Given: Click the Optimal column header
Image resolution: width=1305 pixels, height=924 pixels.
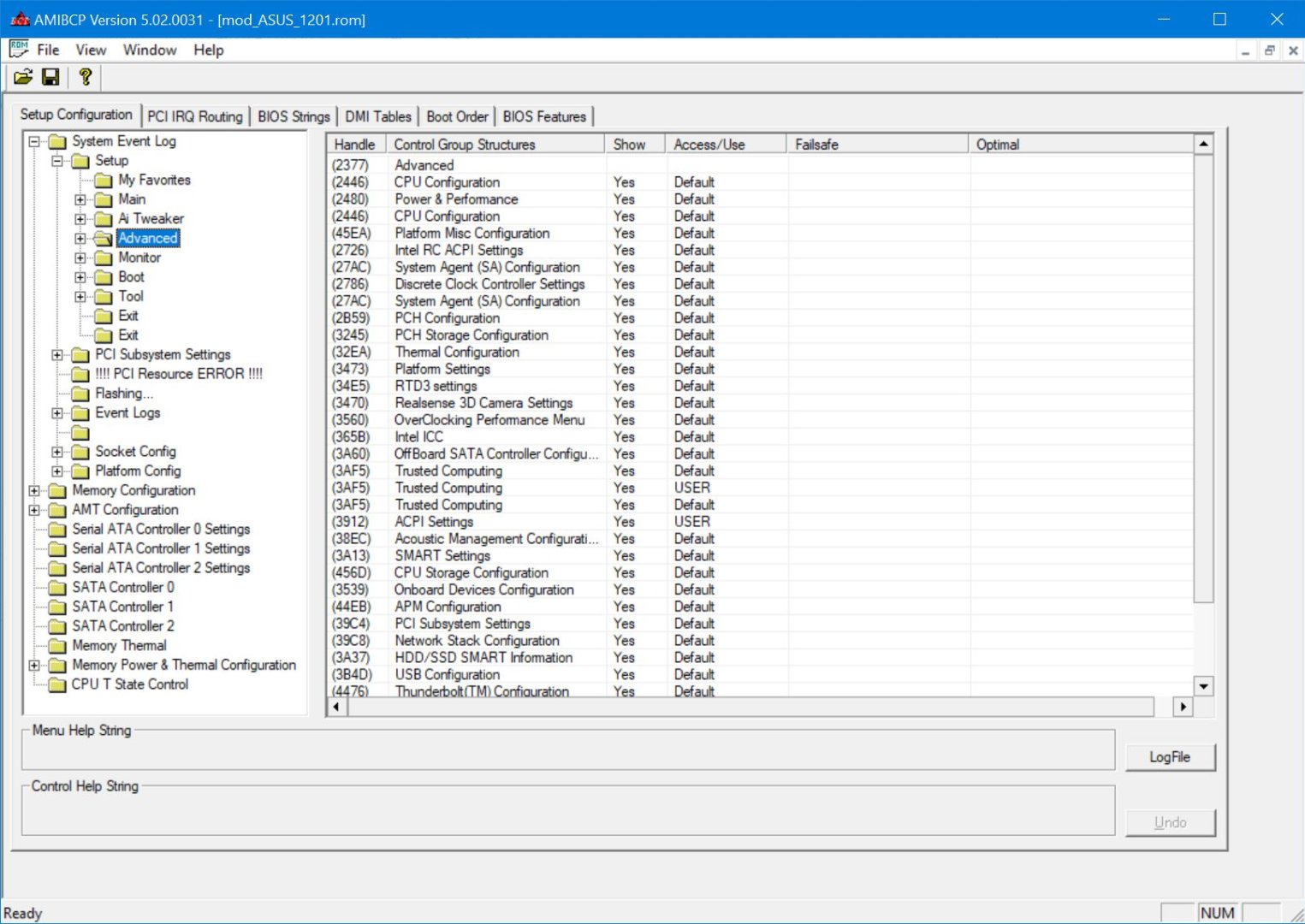Looking at the screenshot, I should [998, 145].
